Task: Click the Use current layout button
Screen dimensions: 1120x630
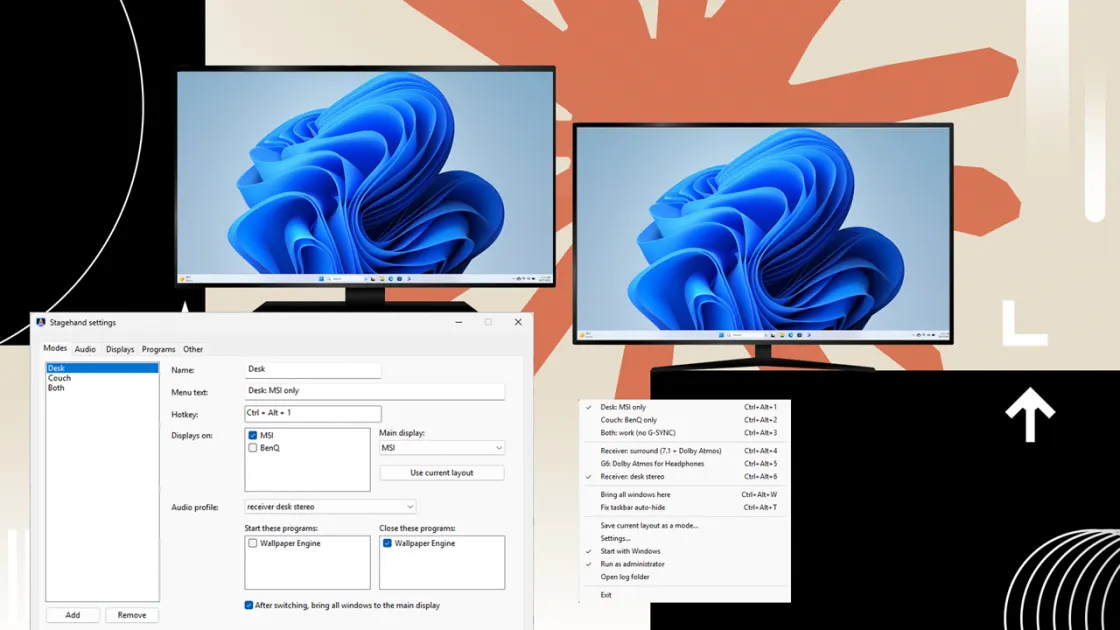Action: (x=441, y=473)
